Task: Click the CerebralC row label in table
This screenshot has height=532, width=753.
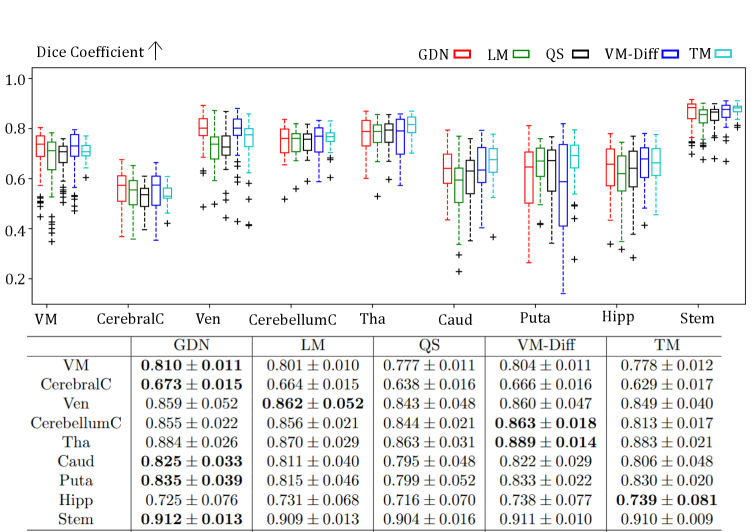Action: 76,385
